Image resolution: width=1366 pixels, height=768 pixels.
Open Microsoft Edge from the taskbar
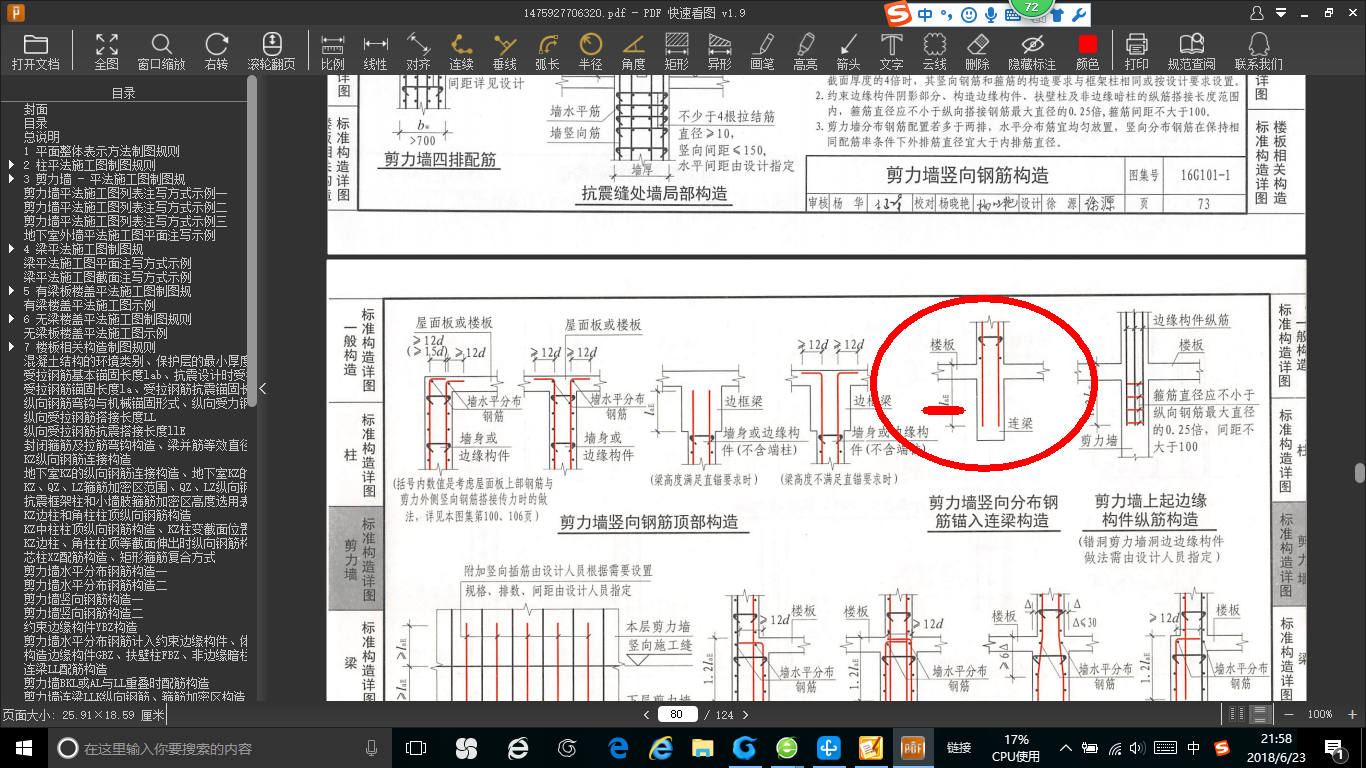coord(618,748)
